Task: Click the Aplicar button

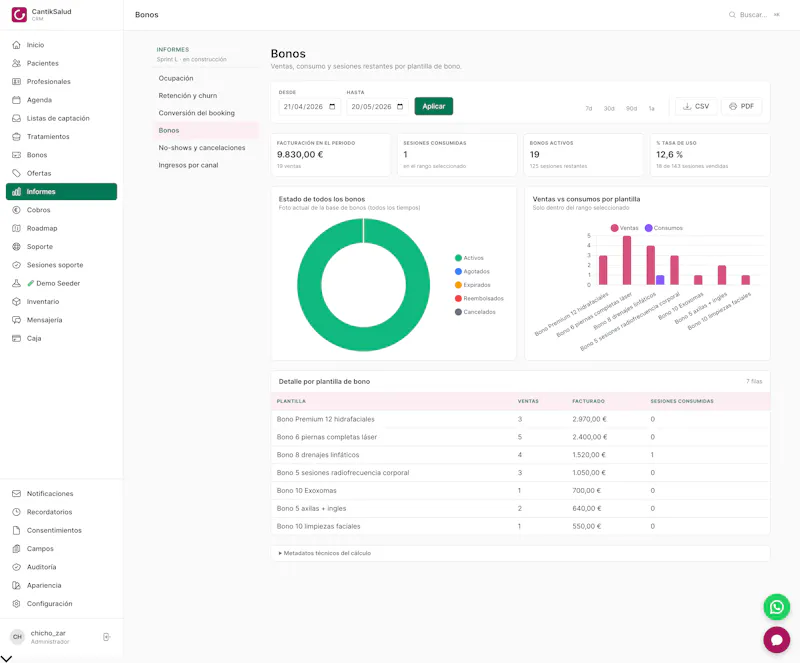Action: point(434,106)
